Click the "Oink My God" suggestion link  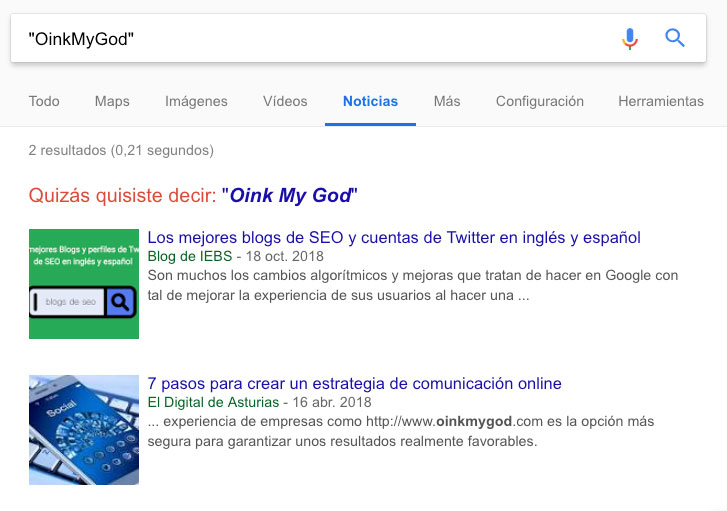click(x=290, y=195)
